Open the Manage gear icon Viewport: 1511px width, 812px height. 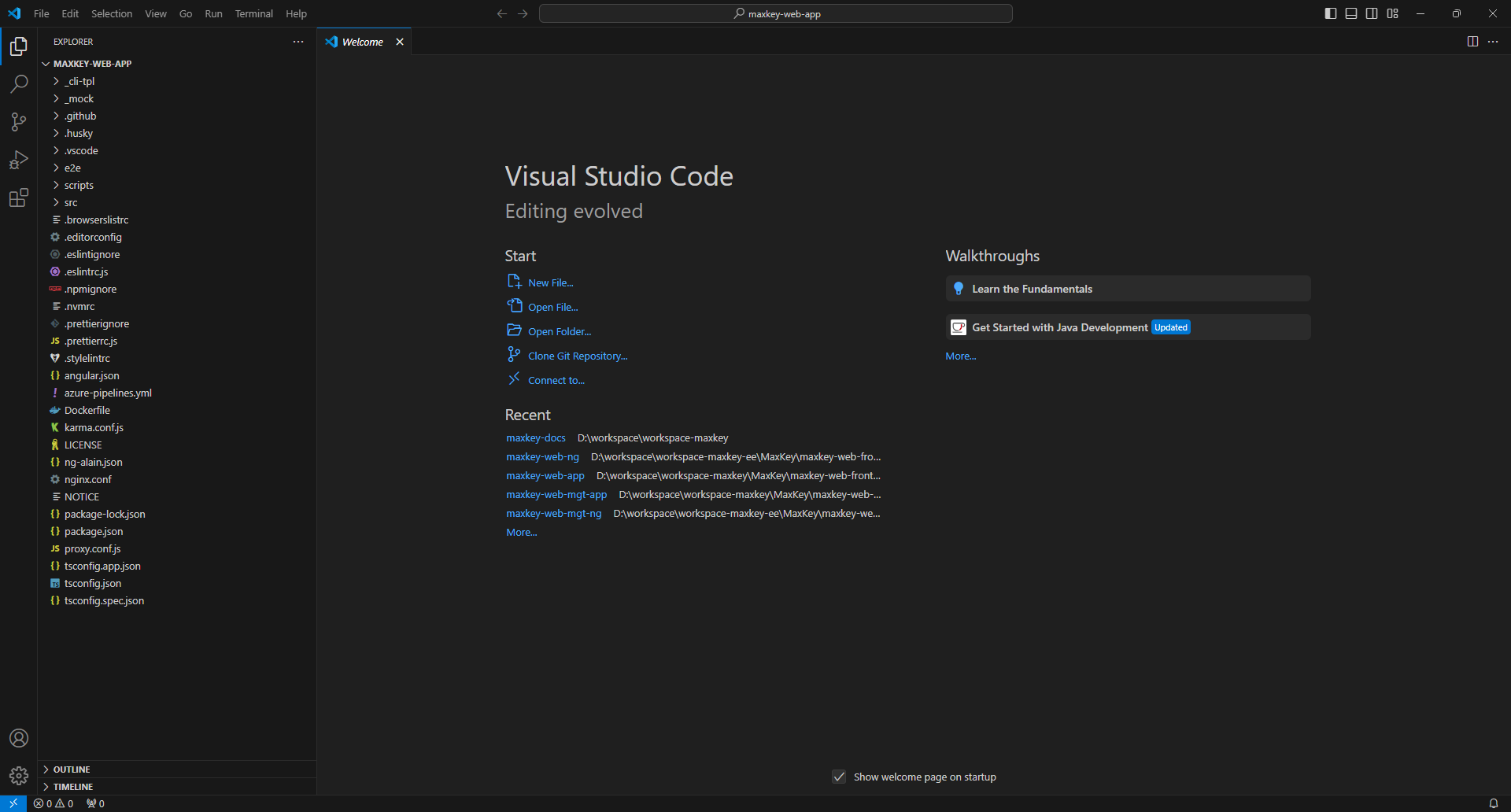tap(19, 776)
